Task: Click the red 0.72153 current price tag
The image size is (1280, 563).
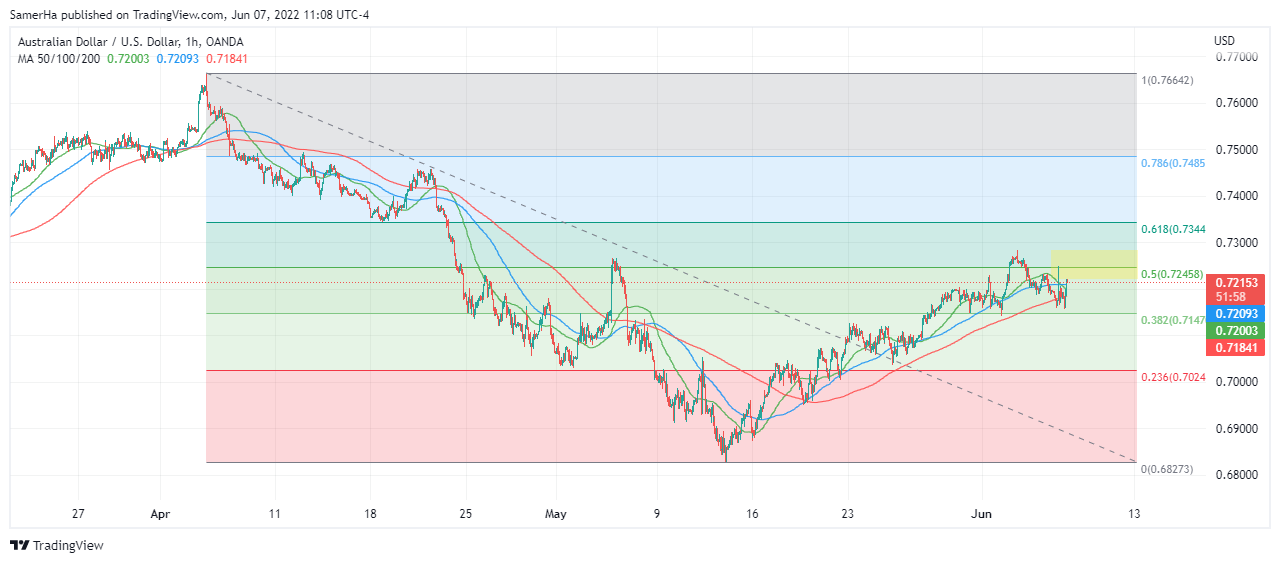Action: [x=1236, y=283]
